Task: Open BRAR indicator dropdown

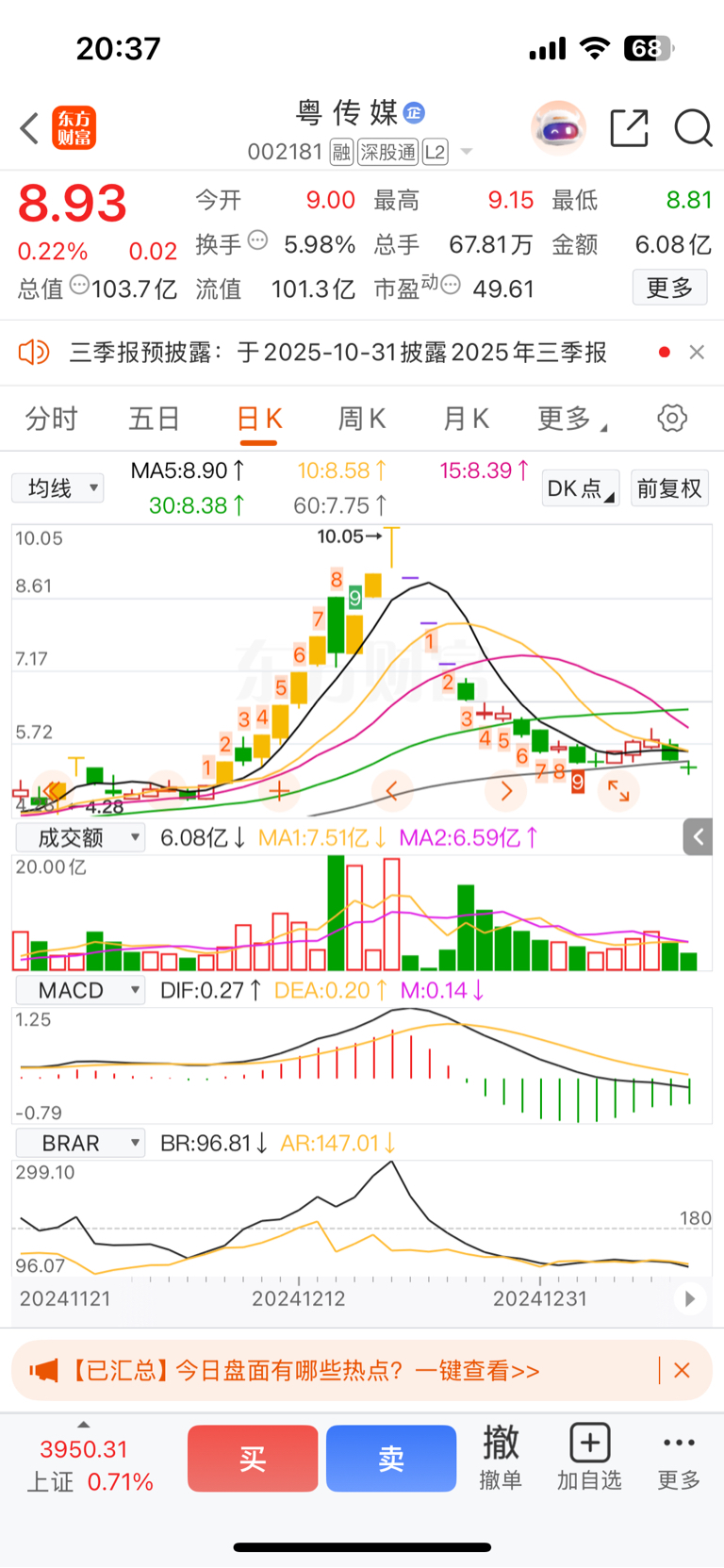Action: coord(80,1143)
